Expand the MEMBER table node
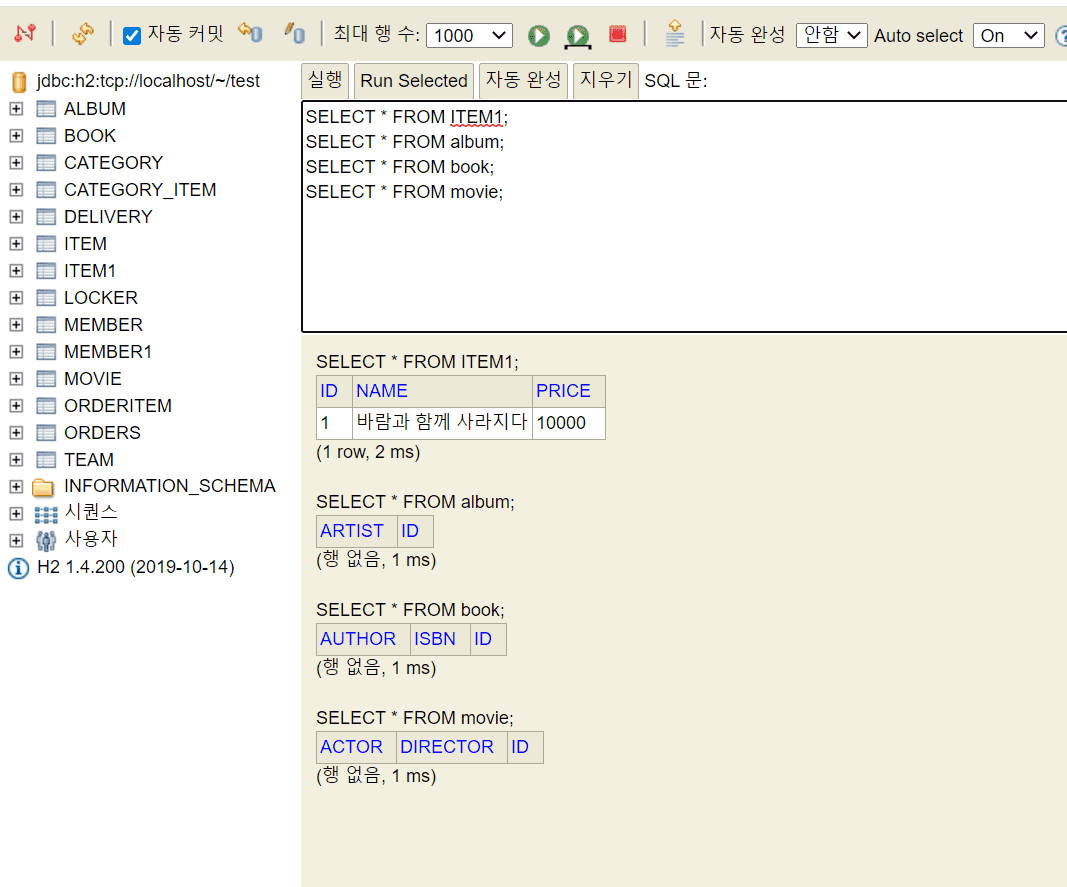 [x=16, y=325]
